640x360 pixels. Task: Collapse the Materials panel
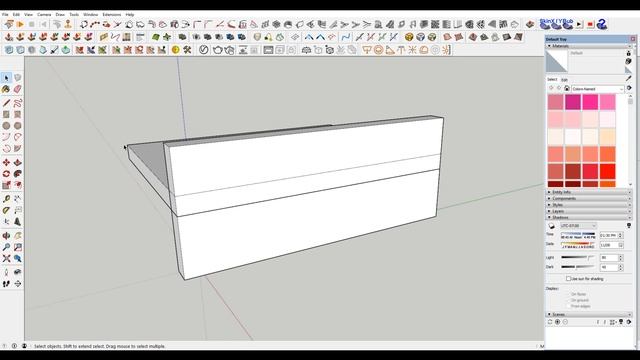click(589, 46)
